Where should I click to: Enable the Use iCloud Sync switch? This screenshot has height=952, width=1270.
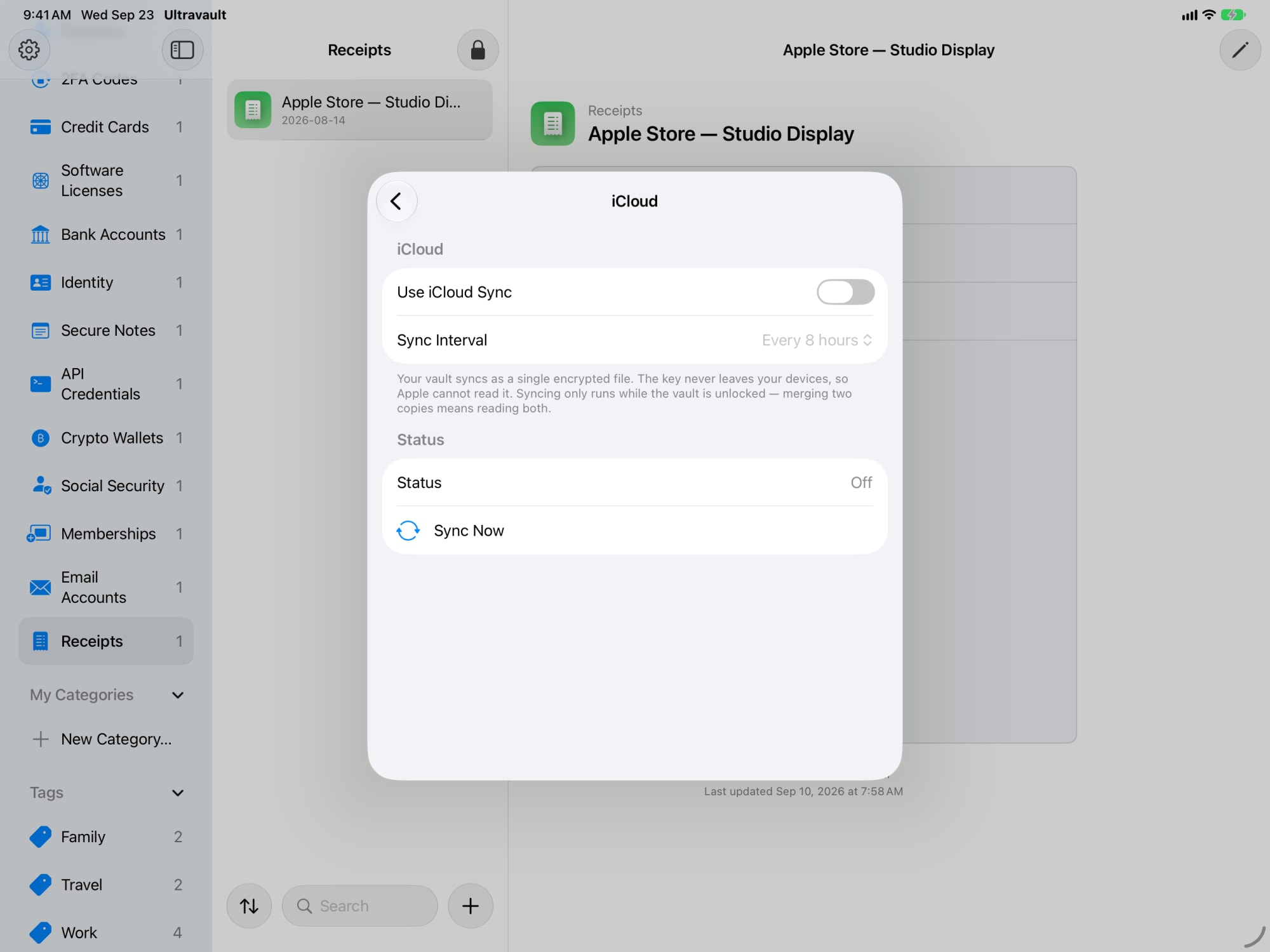(x=845, y=292)
